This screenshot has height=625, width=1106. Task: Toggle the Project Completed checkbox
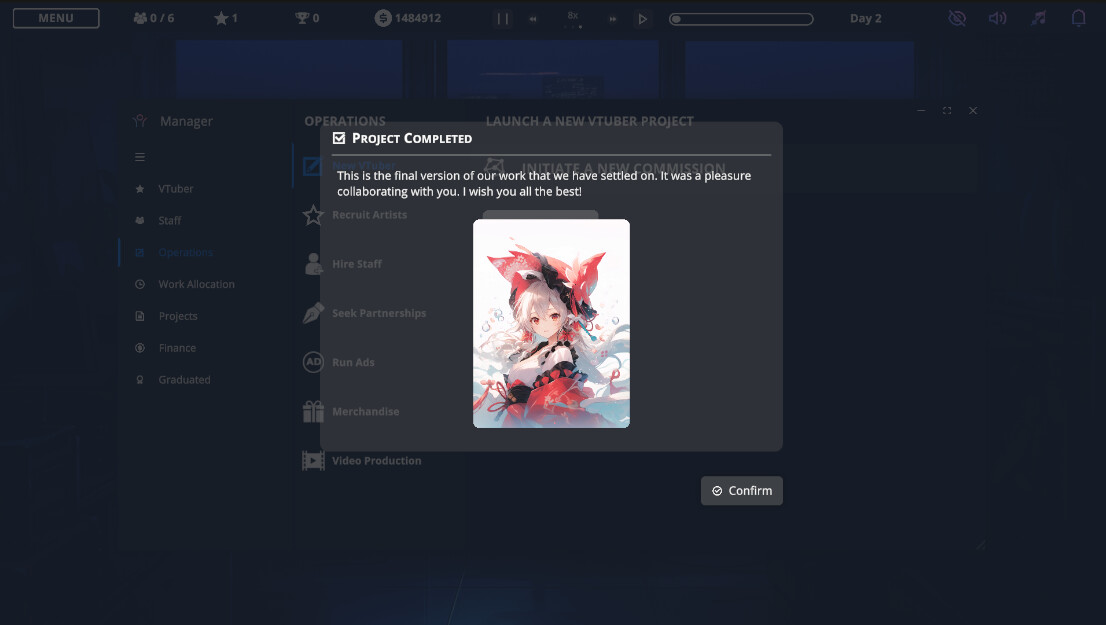pyautogui.click(x=338, y=137)
